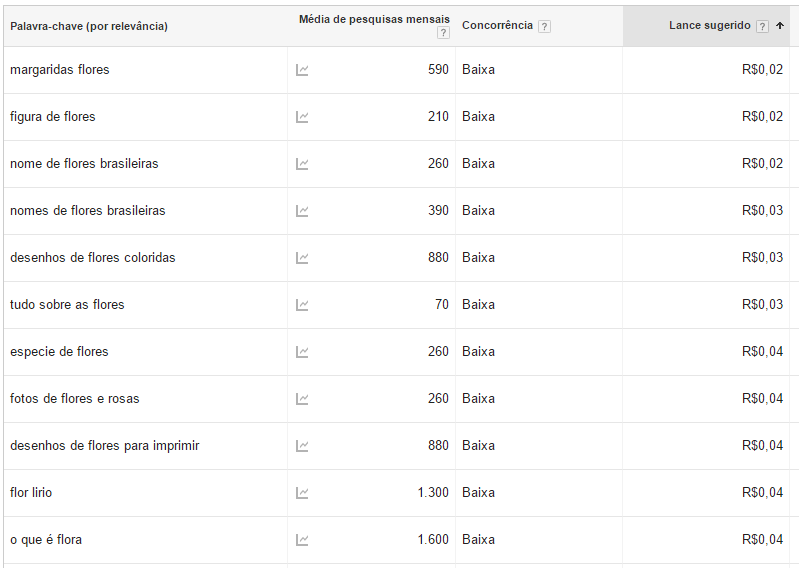
Task: Open trend chart for tudo sobre as flores
Action: (x=302, y=305)
